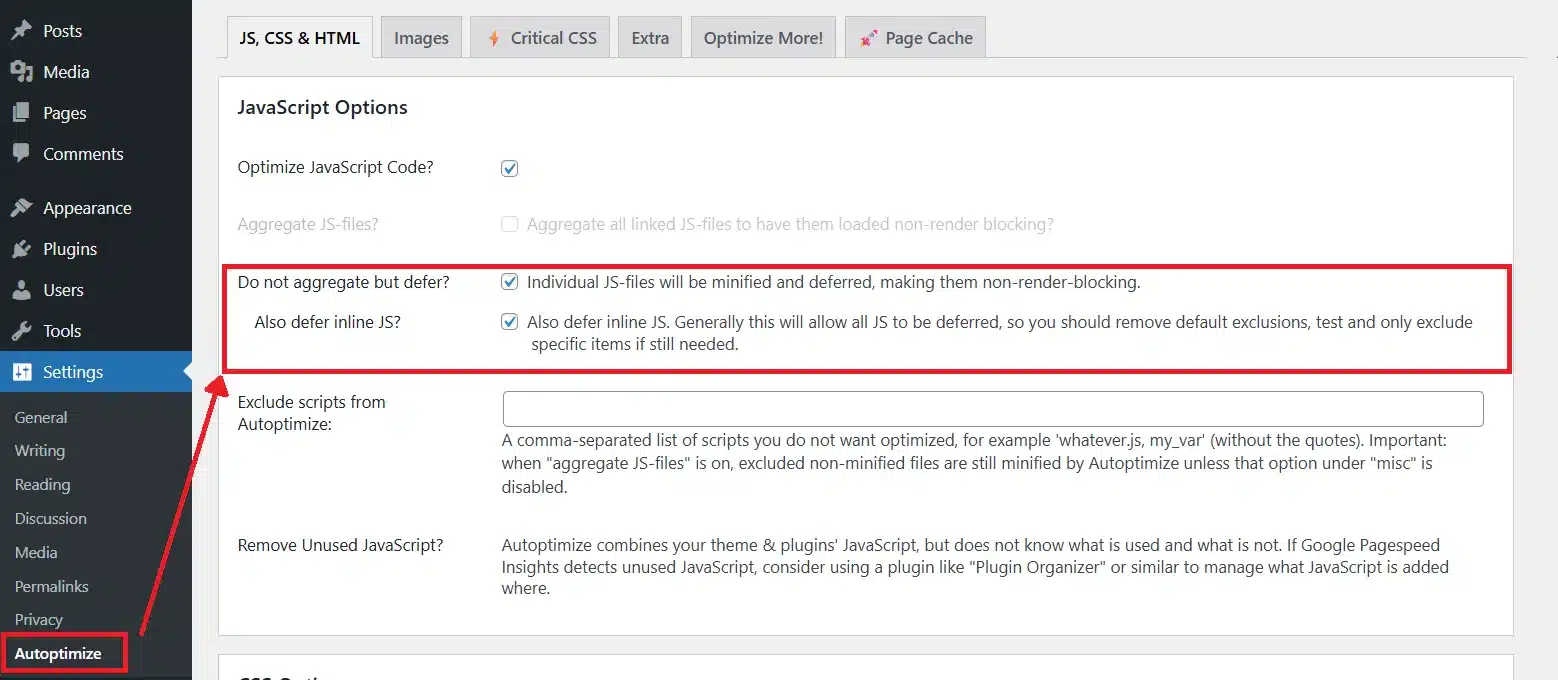Go to Permalinks settings

tap(51, 587)
